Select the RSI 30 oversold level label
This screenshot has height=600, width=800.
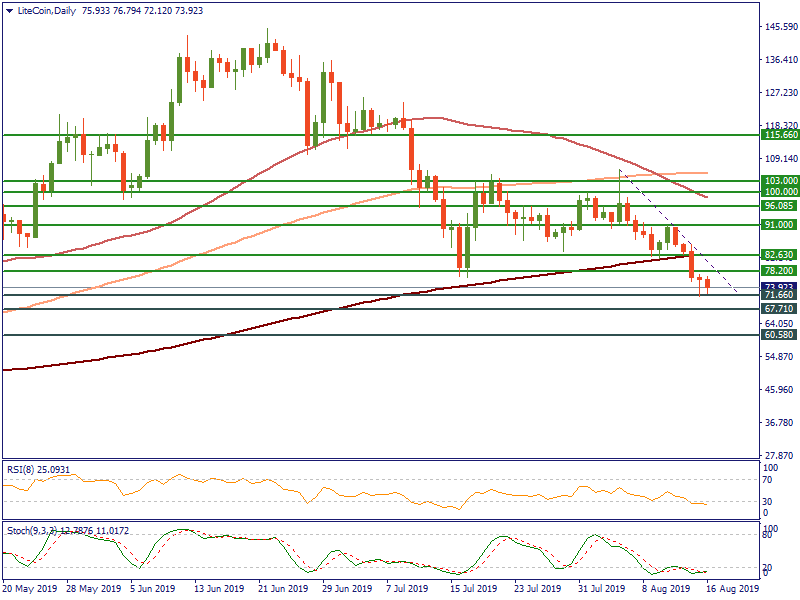point(767,502)
